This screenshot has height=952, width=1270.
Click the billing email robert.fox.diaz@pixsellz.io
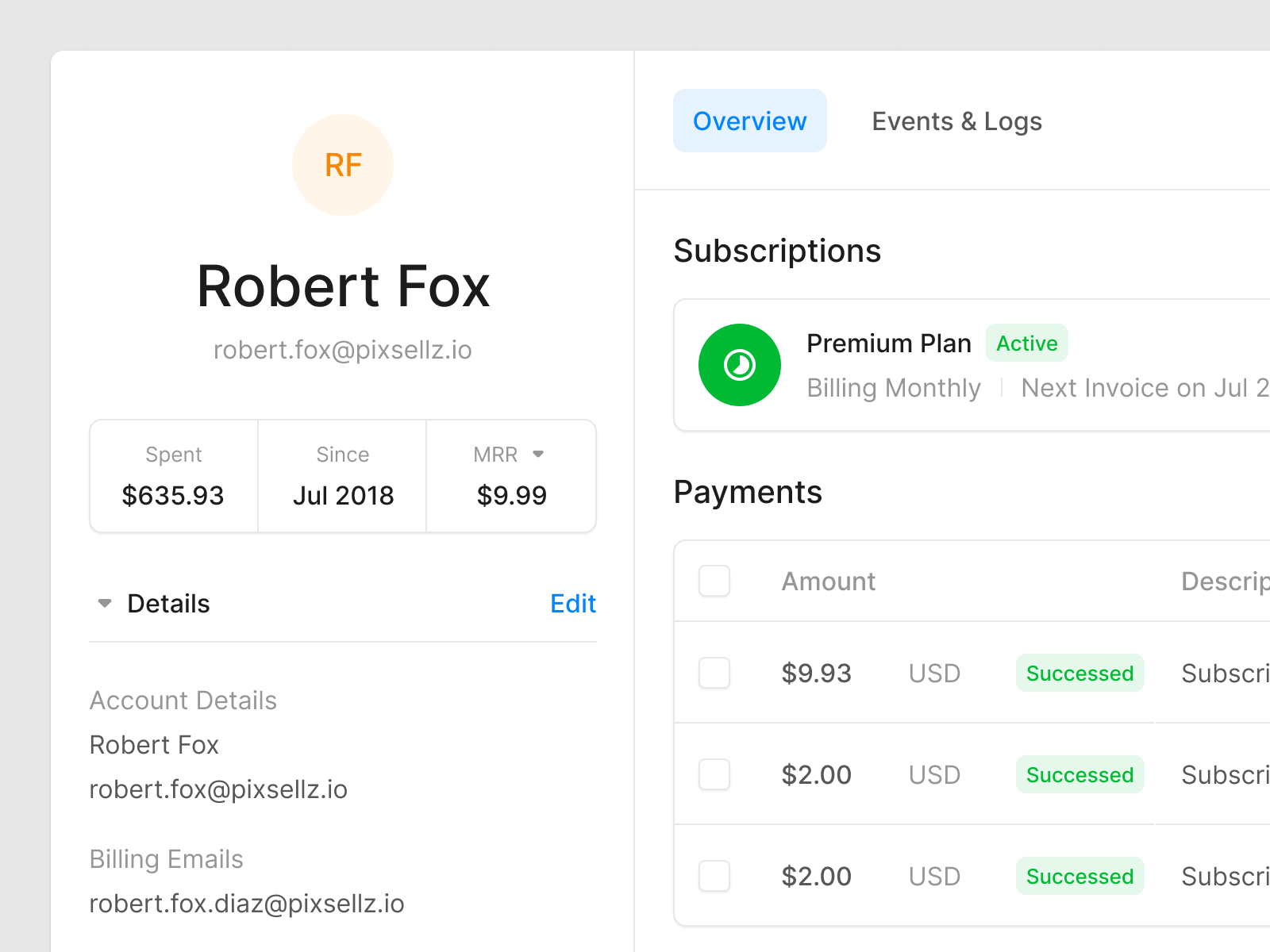coord(247,904)
